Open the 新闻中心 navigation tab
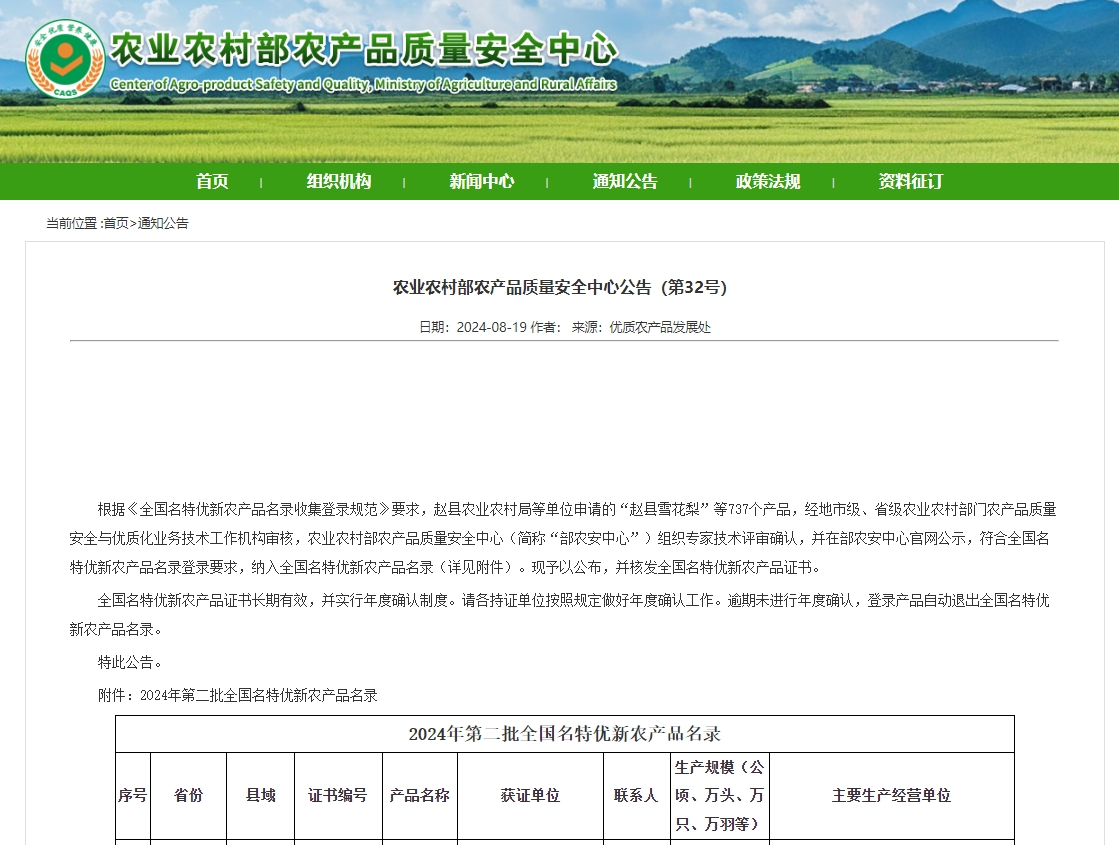The image size is (1119, 845). 481,181
